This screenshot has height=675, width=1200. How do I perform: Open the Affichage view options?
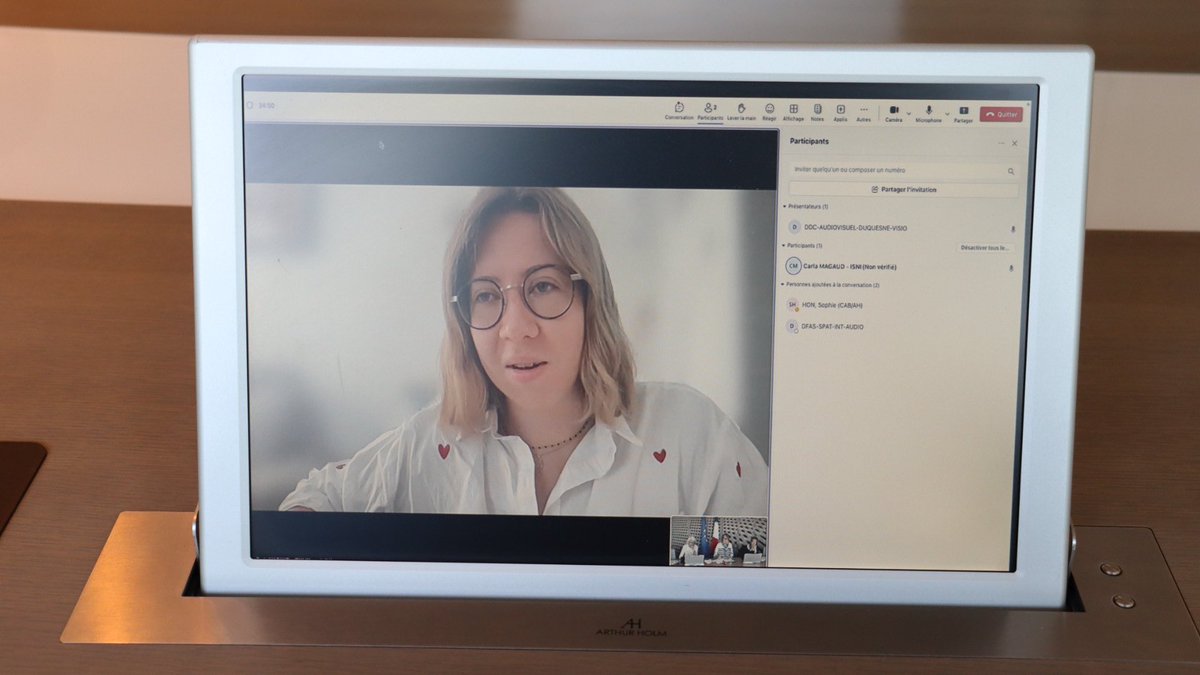(x=793, y=111)
